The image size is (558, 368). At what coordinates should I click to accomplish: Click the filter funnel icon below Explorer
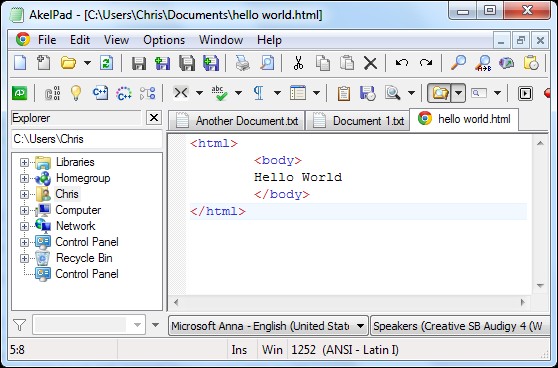coord(19,325)
